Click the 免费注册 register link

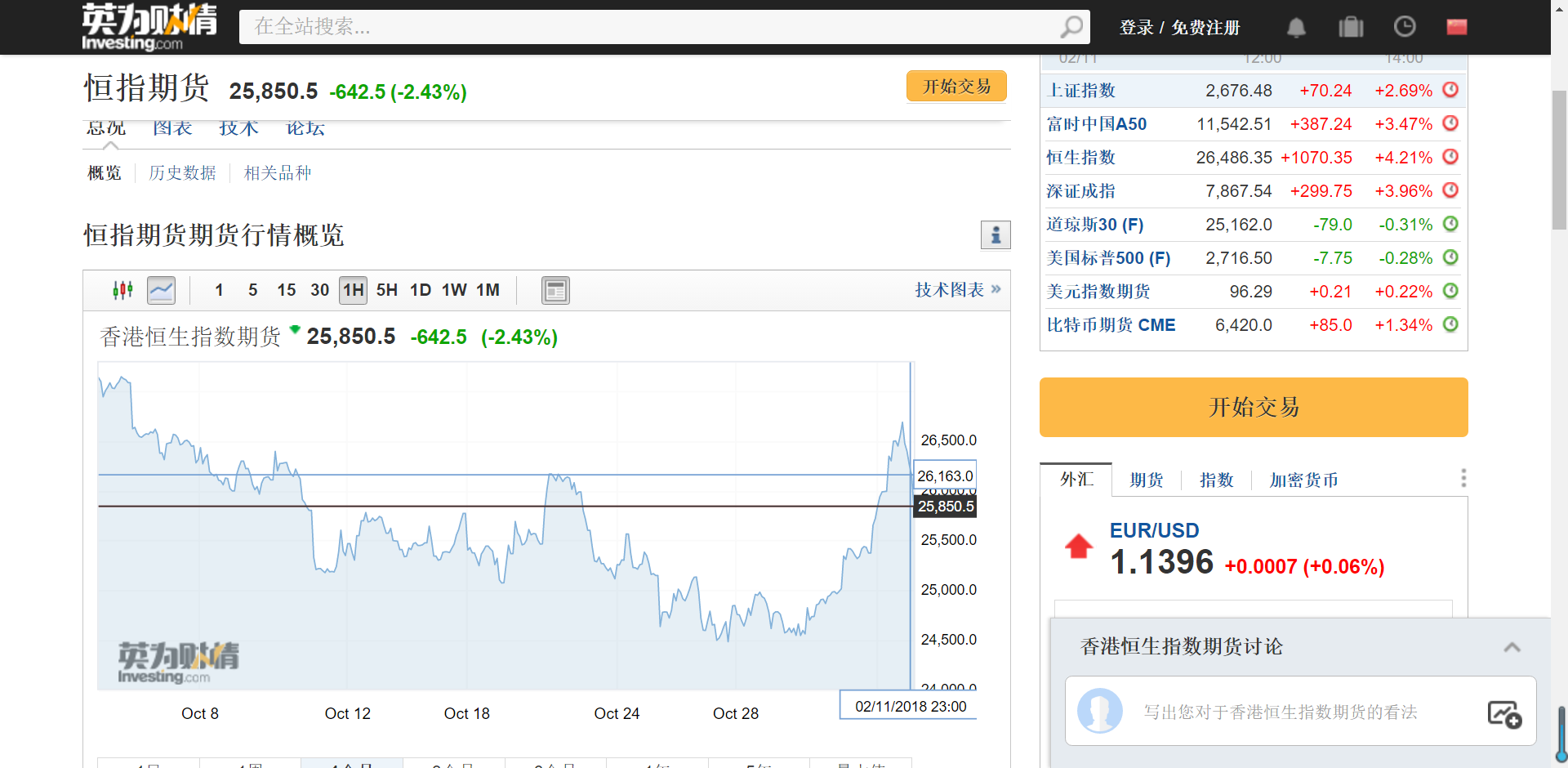click(x=1206, y=28)
